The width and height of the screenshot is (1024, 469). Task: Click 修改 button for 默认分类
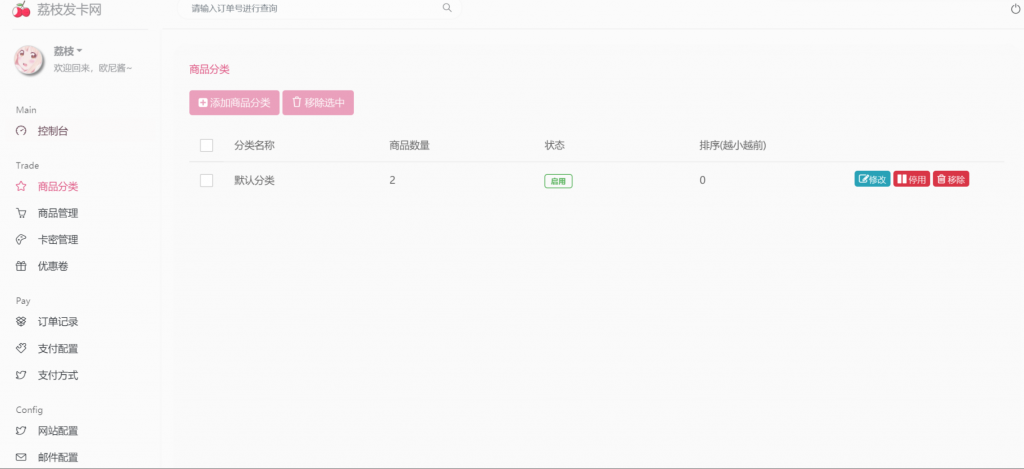click(x=872, y=179)
